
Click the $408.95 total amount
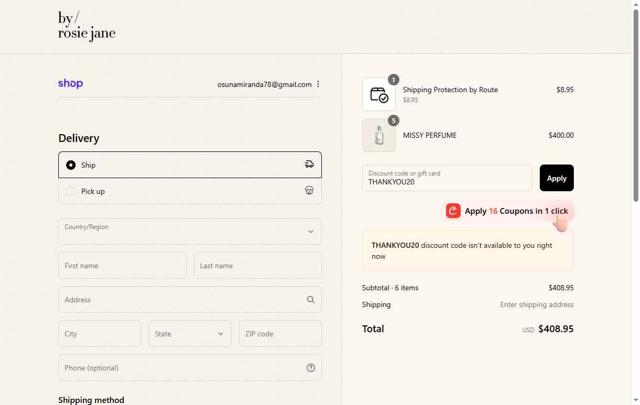pyautogui.click(x=556, y=329)
